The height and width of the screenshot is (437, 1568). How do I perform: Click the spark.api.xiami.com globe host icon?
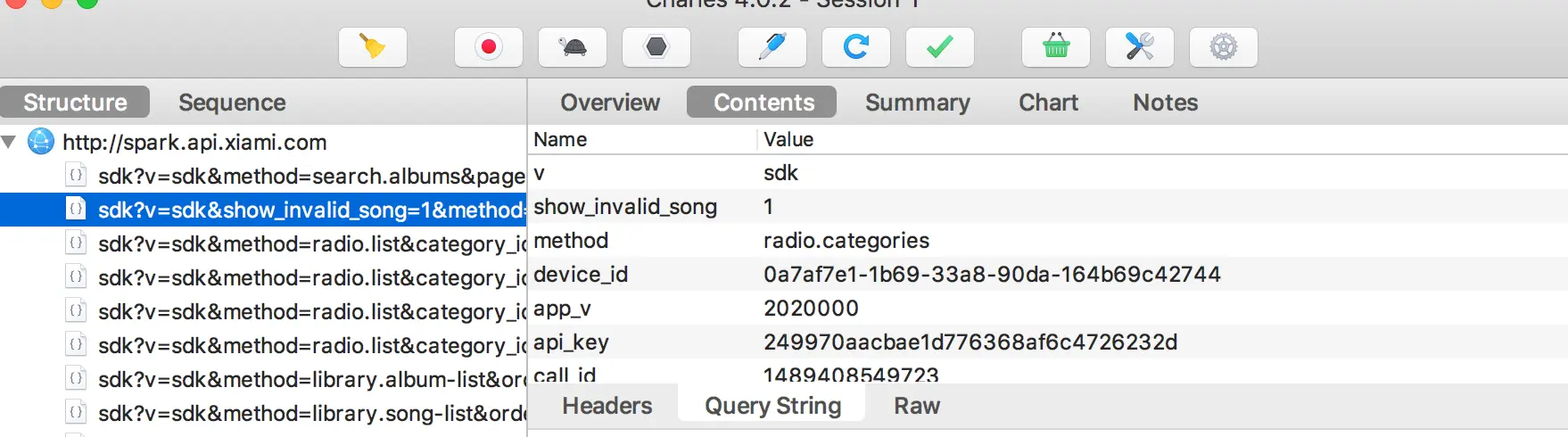coord(41,142)
